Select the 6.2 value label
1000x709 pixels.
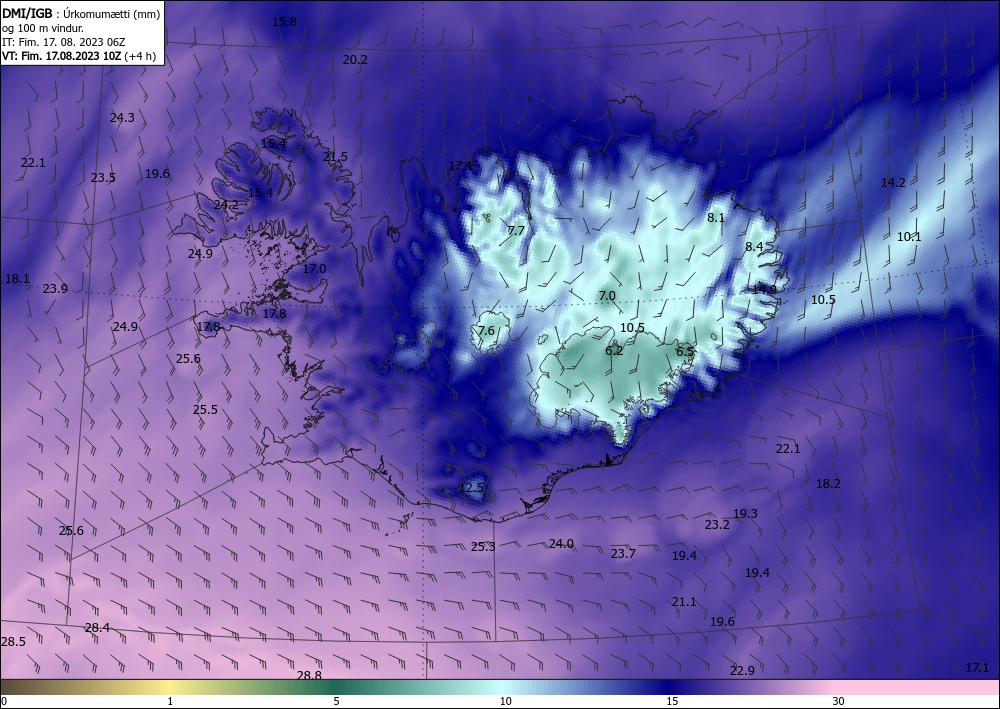[x=614, y=351]
